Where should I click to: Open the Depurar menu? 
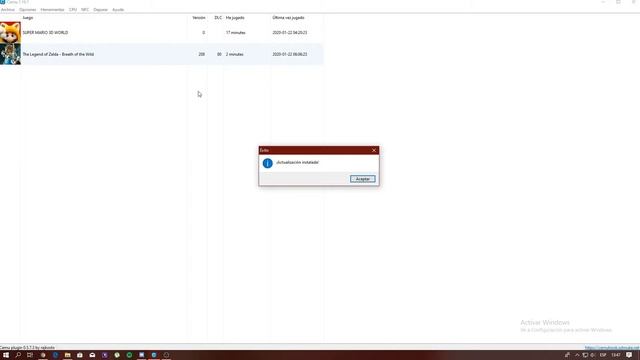tap(100, 10)
